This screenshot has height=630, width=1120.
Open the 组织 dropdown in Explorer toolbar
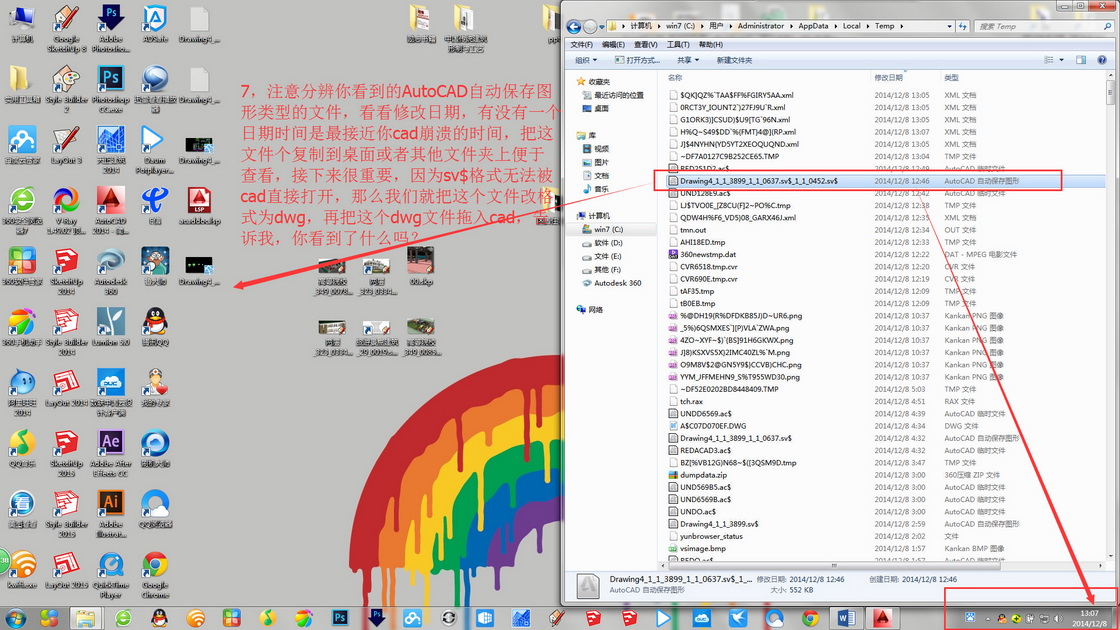pyautogui.click(x=586, y=60)
